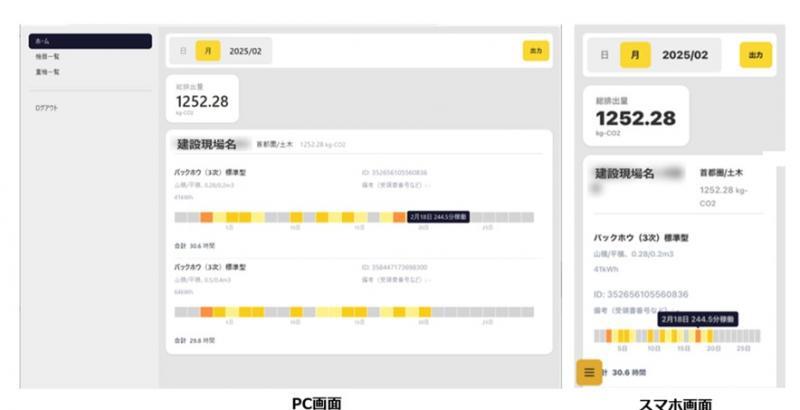Image resolution: width=800 pixels, height=410 pixels.
Task: Select 月 toggle on smartphone screen
Action: pyautogui.click(x=631, y=55)
